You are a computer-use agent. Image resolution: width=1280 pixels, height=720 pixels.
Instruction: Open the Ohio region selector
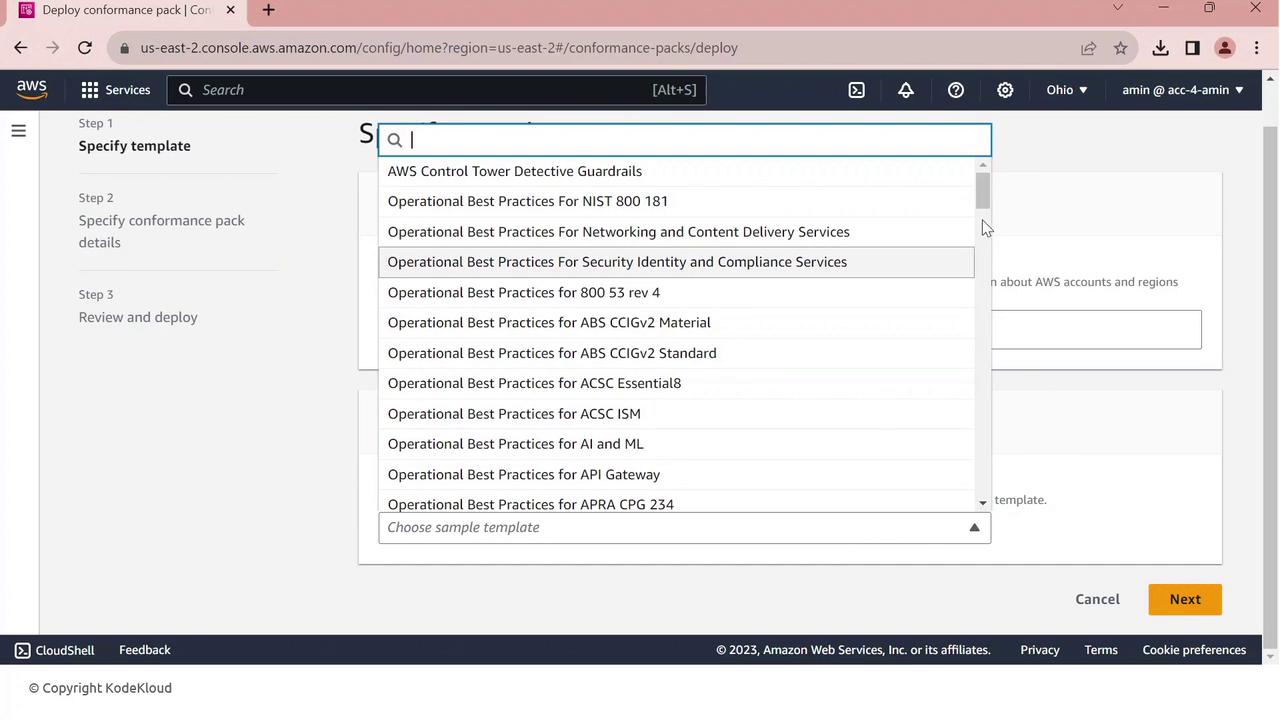click(x=1067, y=90)
